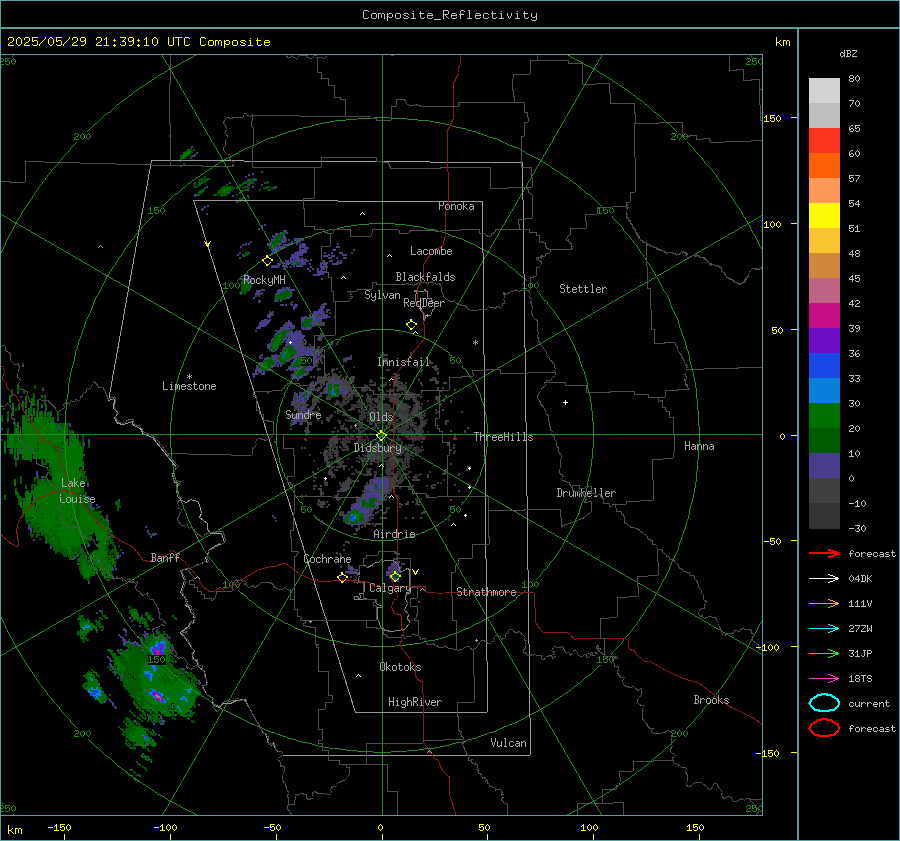Click the ThreeHills label

503,437
